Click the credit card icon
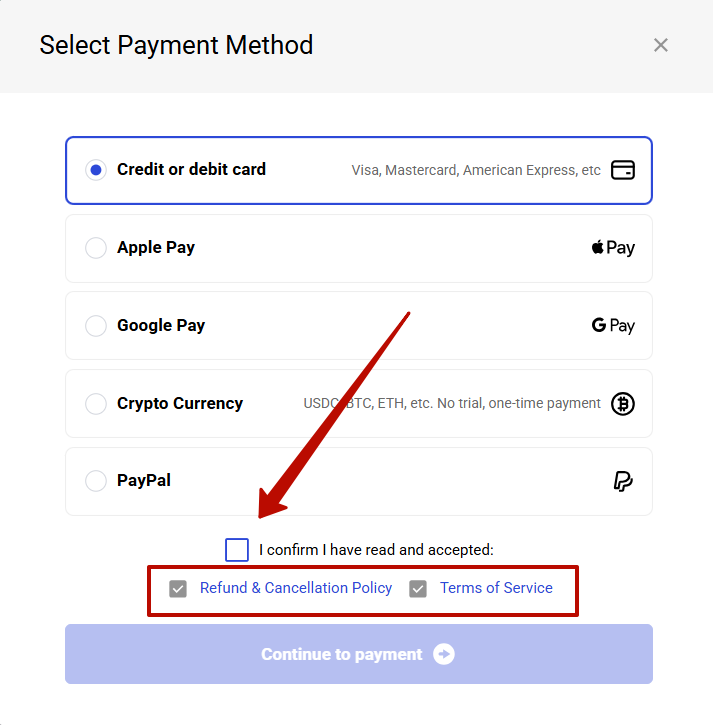This screenshot has height=725, width=713. (x=623, y=170)
